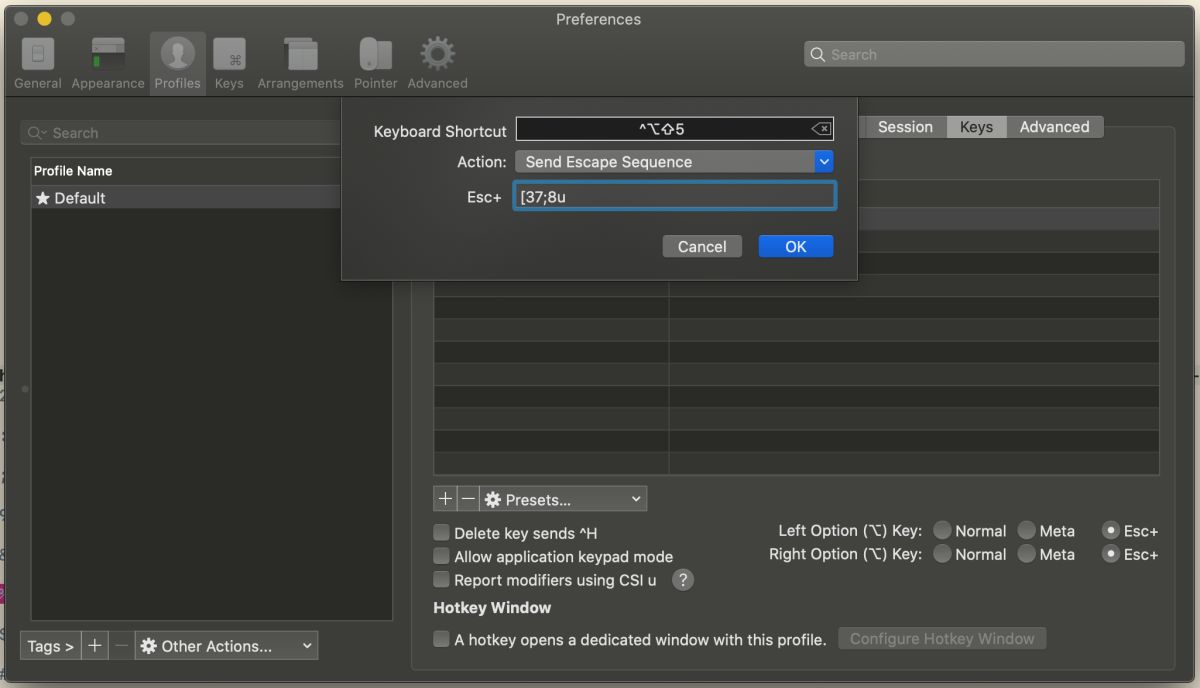Add a key mapping with the plus button

[445, 499]
